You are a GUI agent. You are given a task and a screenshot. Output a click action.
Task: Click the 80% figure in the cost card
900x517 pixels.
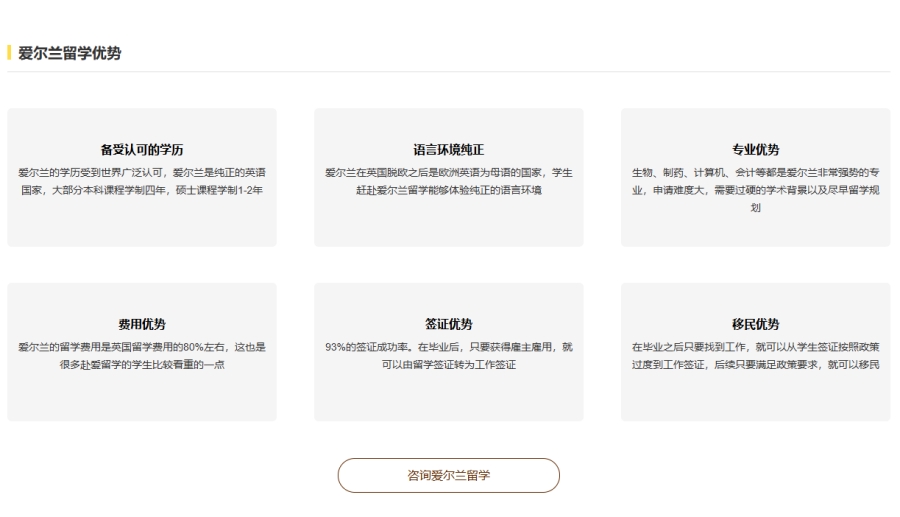[184, 347]
